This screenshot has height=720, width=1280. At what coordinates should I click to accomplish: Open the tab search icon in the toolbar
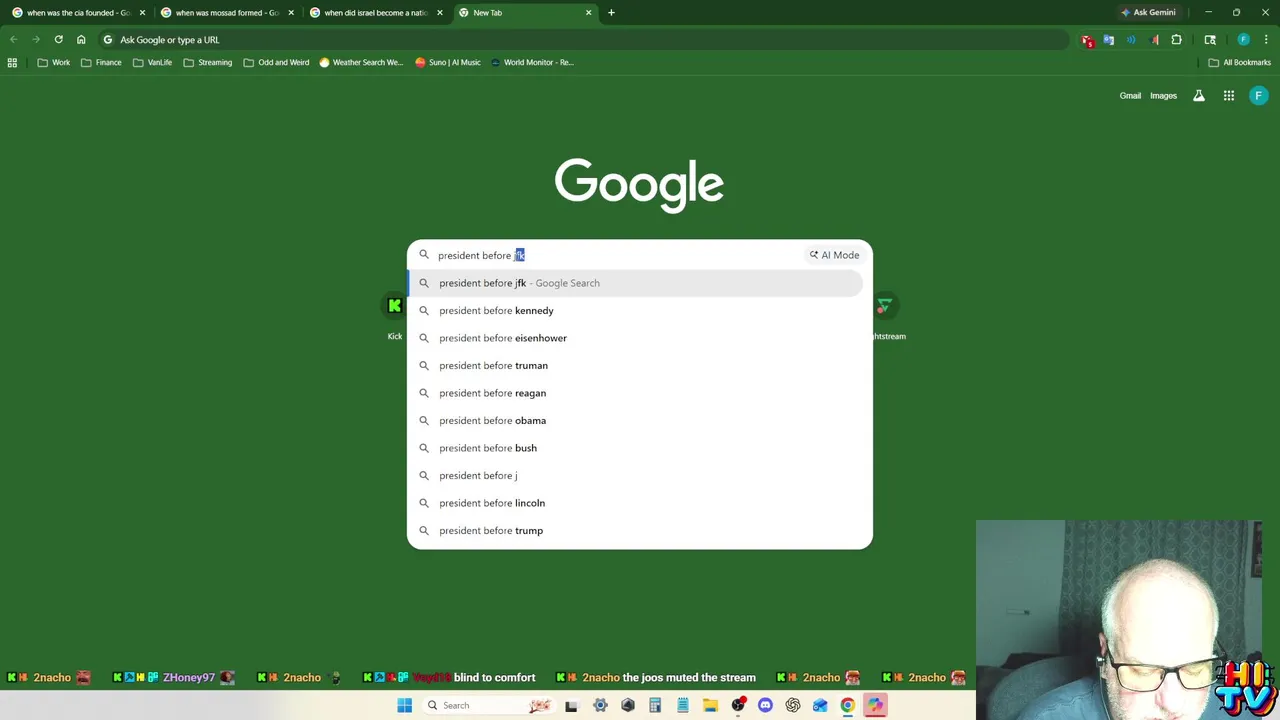1210,40
